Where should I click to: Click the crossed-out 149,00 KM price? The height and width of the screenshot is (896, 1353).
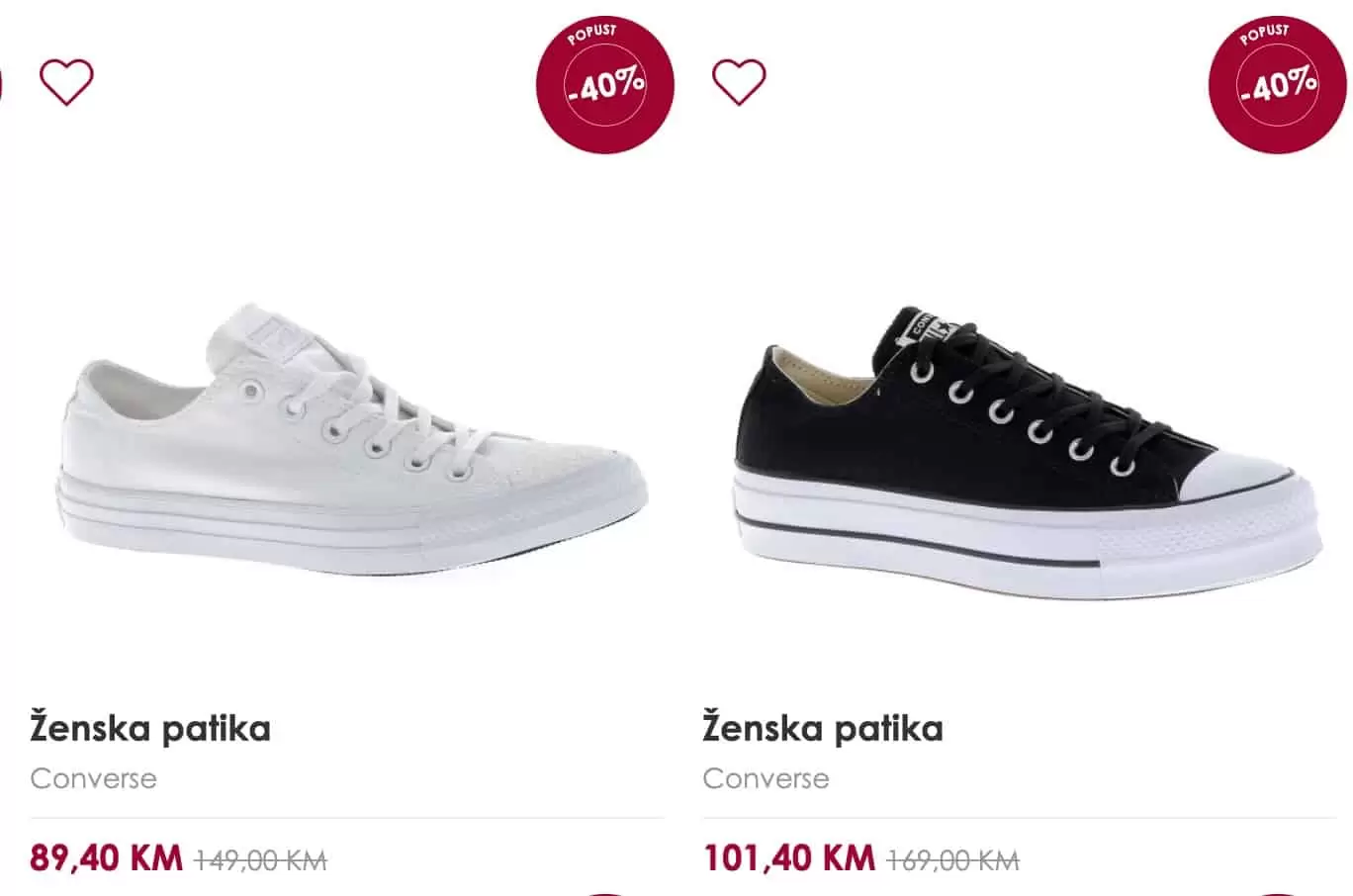coord(261,860)
